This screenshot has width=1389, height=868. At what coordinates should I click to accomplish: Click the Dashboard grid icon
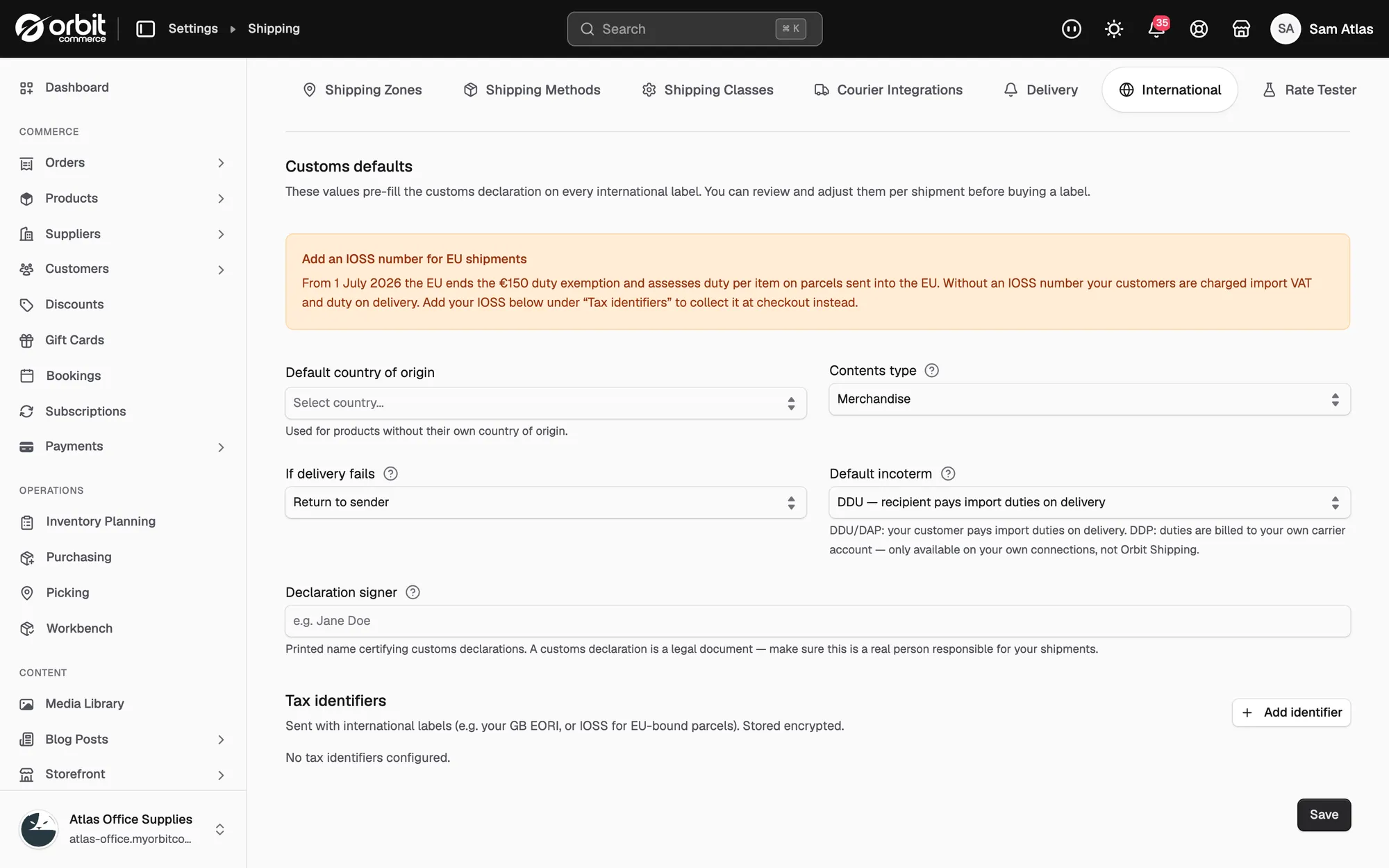tap(26, 87)
